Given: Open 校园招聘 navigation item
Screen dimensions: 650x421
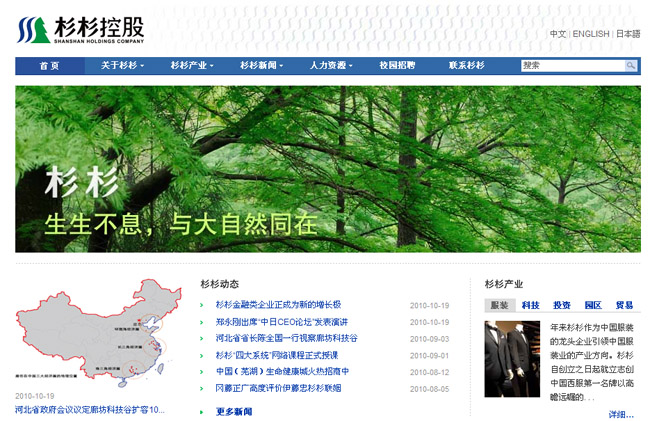Looking at the screenshot, I should [397, 66].
